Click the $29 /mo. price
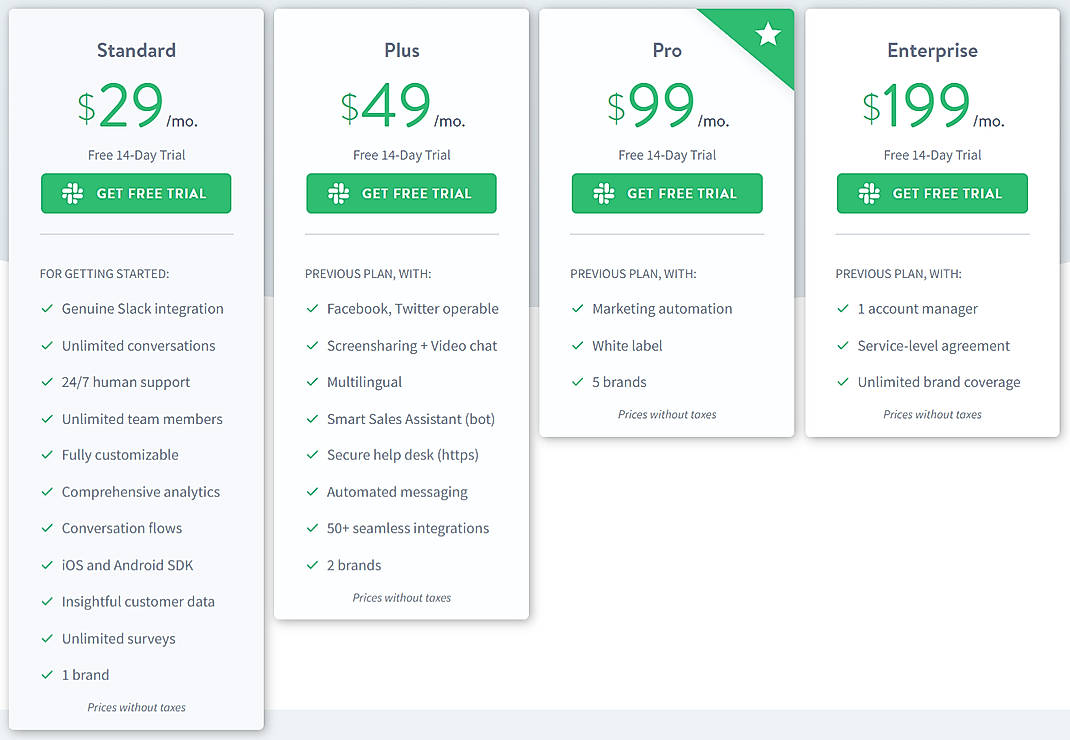Viewport: 1070px width, 740px height. click(x=136, y=105)
